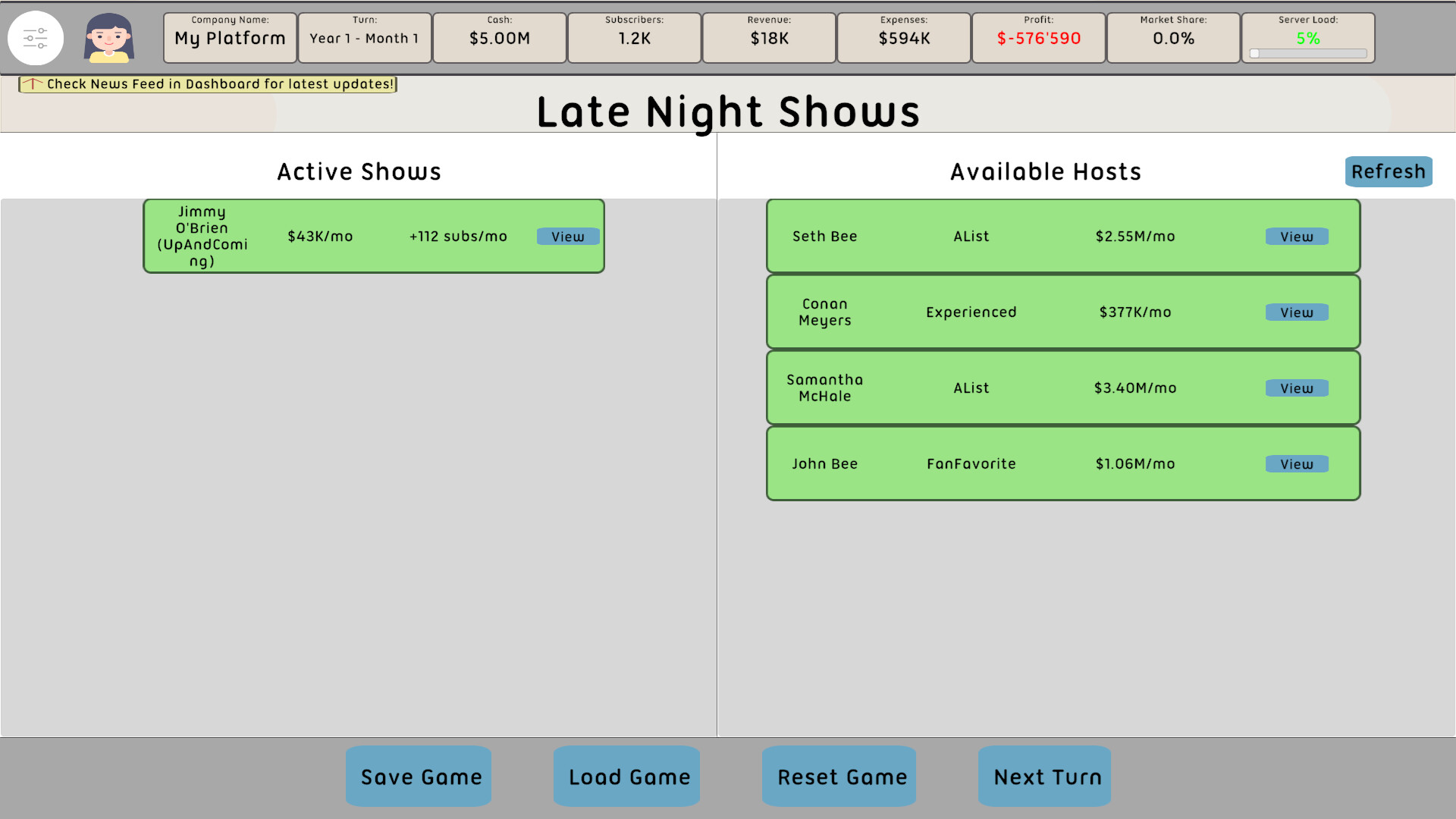The image size is (1456, 819).
Task: Refresh the list of available hosts
Action: [1388, 171]
